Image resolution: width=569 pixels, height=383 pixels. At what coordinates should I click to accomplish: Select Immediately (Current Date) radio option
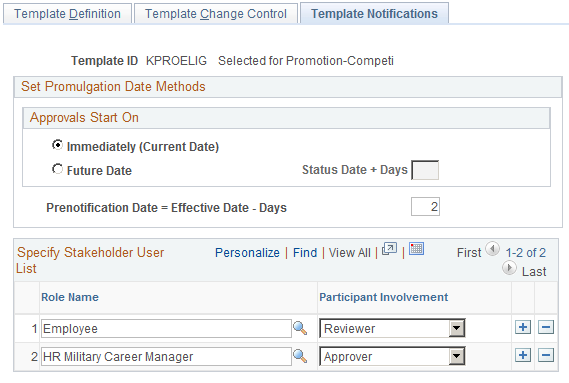(x=57, y=145)
